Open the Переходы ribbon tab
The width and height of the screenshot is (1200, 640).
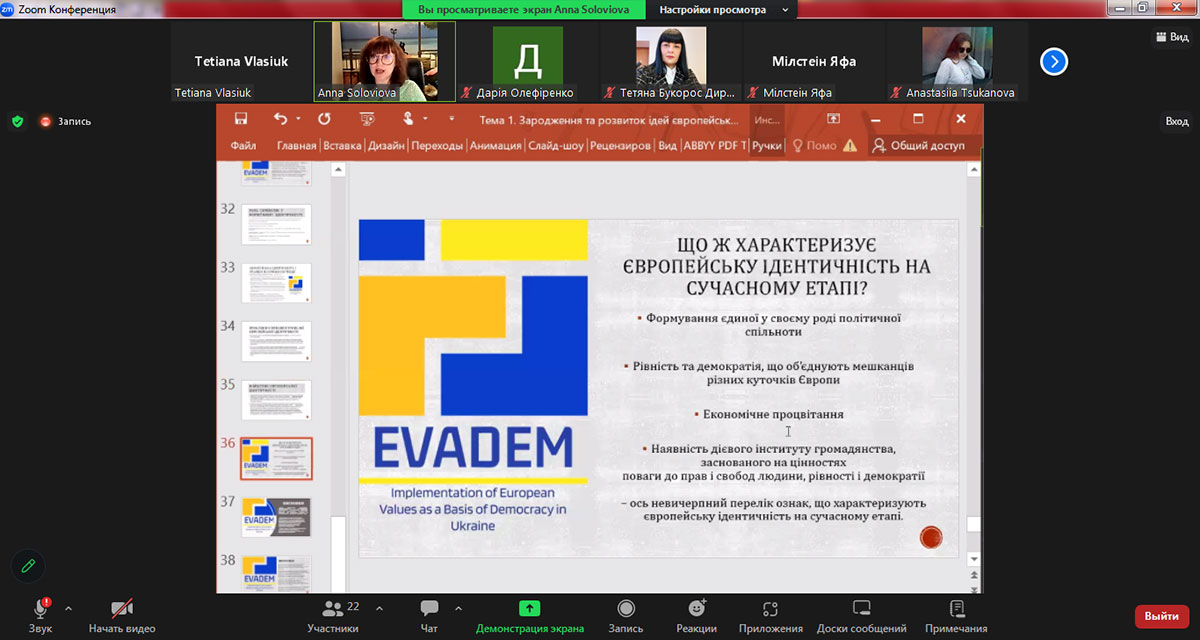pyautogui.click(x=437, y=145)
